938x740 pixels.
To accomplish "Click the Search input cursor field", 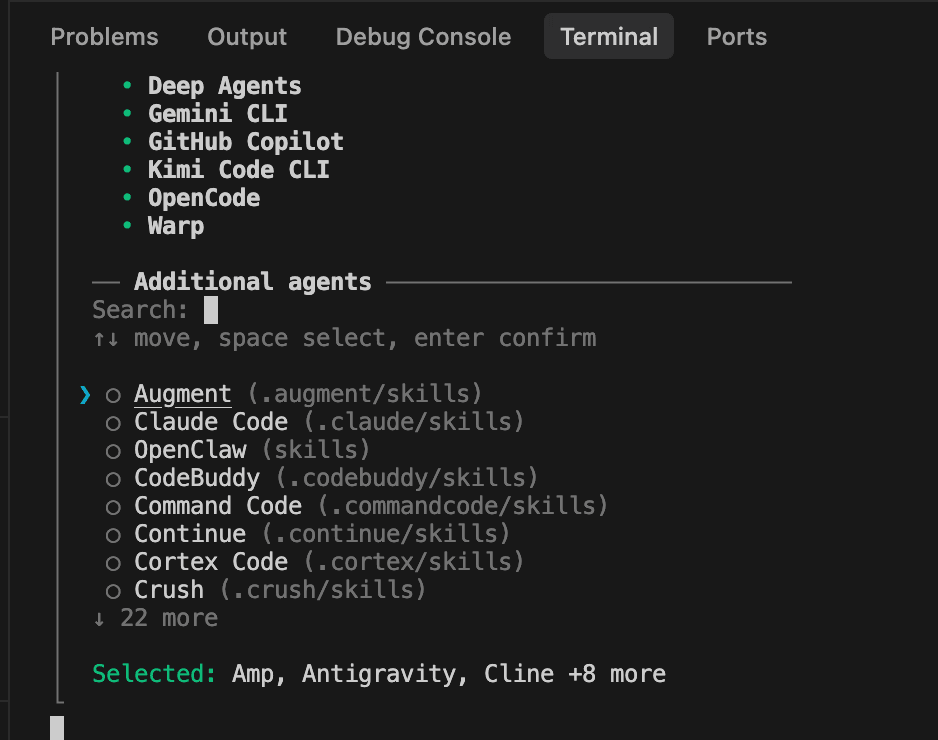I will 211,310.
